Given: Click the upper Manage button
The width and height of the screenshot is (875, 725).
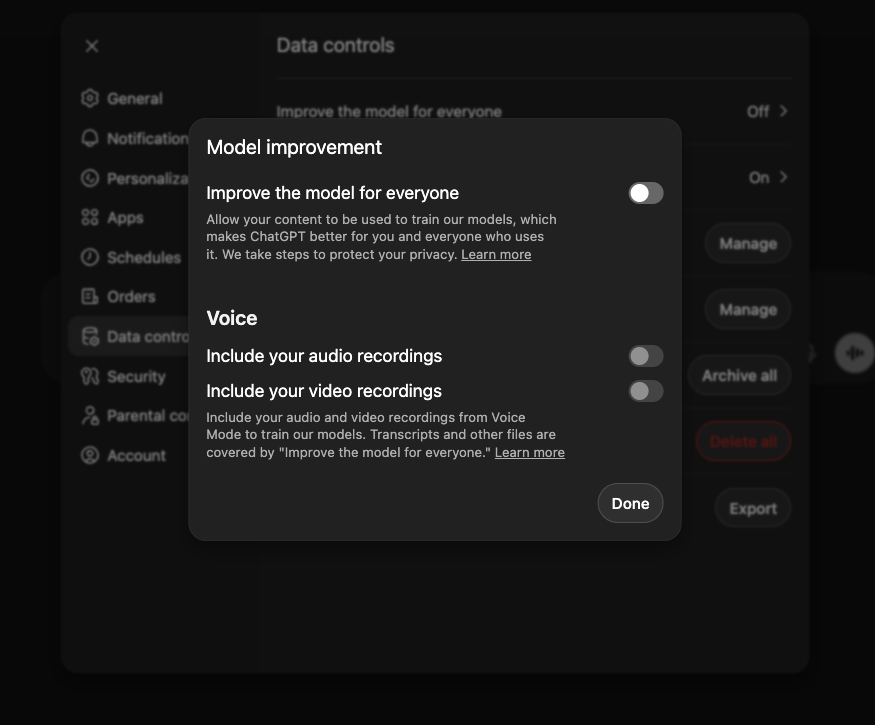Looking at the screenshot, I should click(x=748, y=243).
